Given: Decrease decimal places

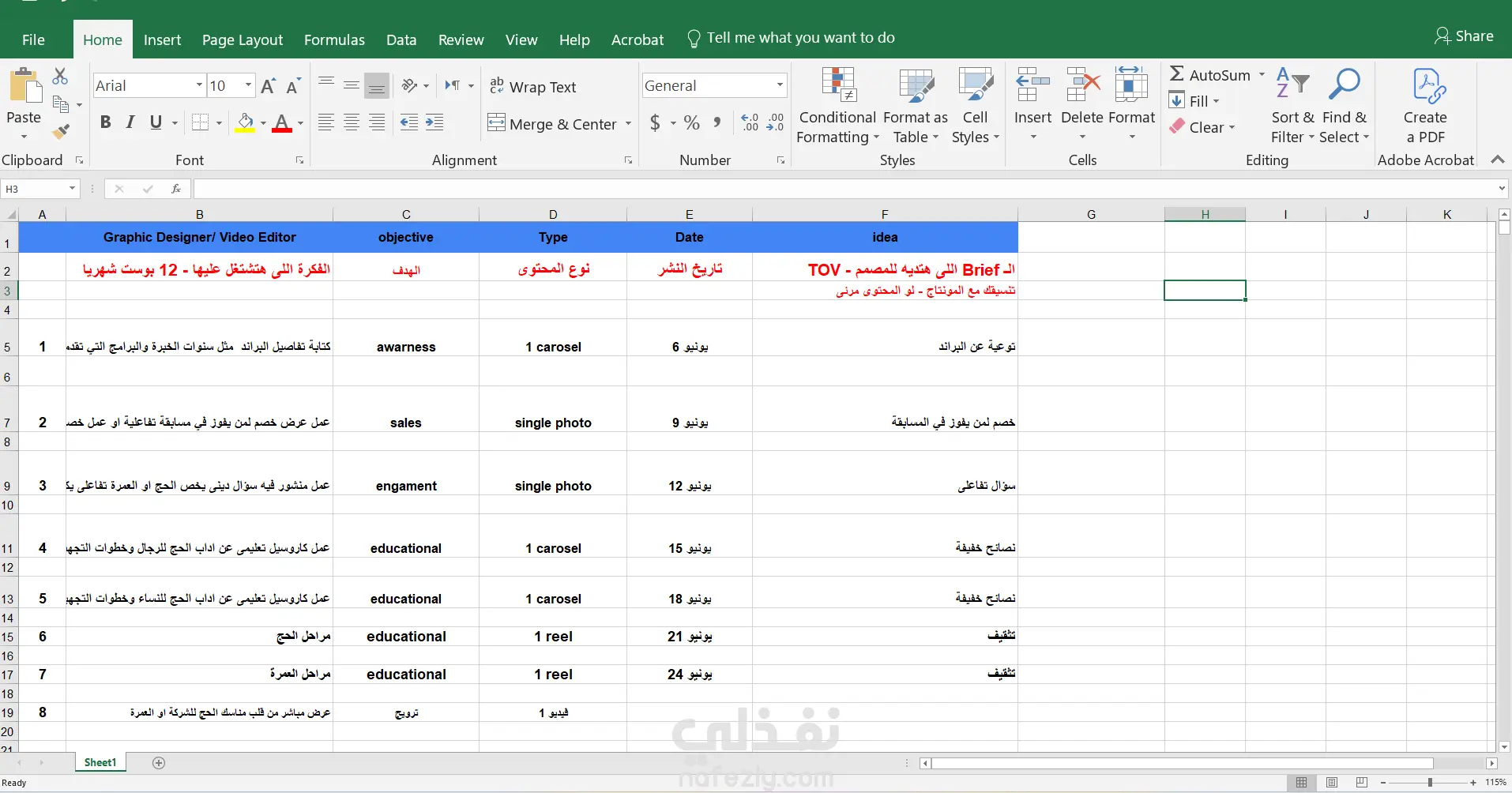Looking at the screenshot, I should [x=775, y=122].
